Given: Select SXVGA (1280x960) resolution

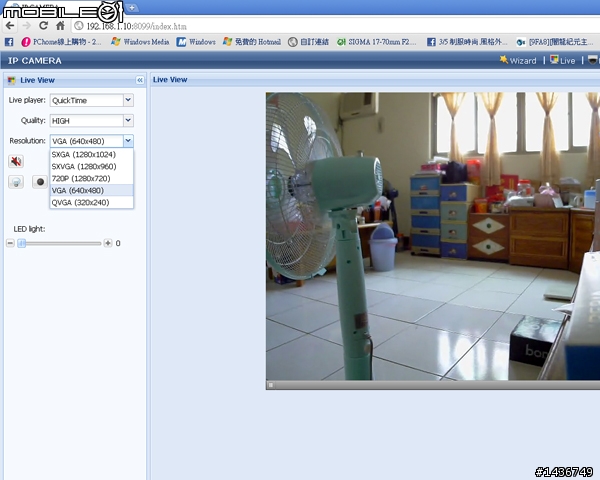Looking at the screenshot, I should [91, 167].
